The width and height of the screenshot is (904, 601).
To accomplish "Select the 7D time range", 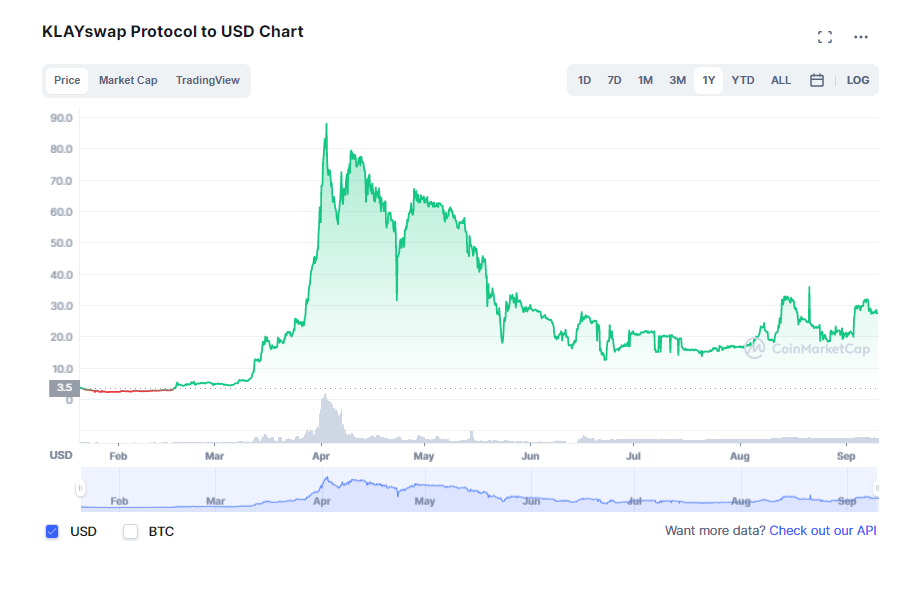I will click(614, 80).
